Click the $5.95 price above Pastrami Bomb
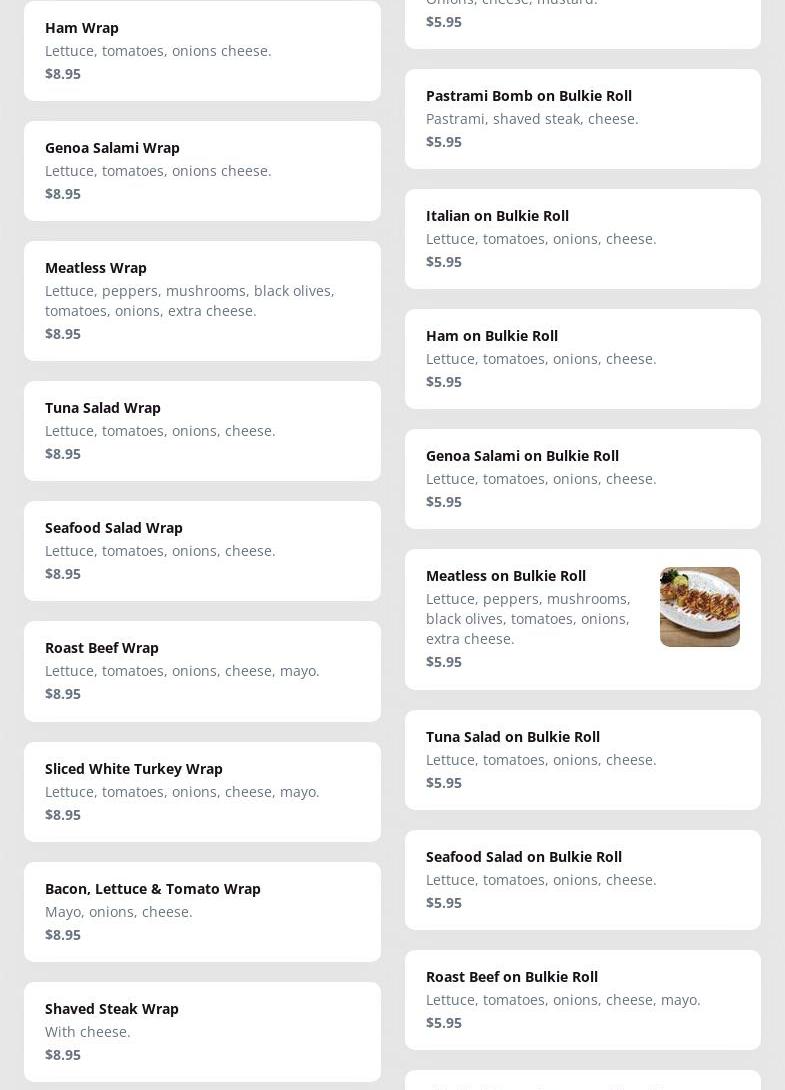 [444, 22]
